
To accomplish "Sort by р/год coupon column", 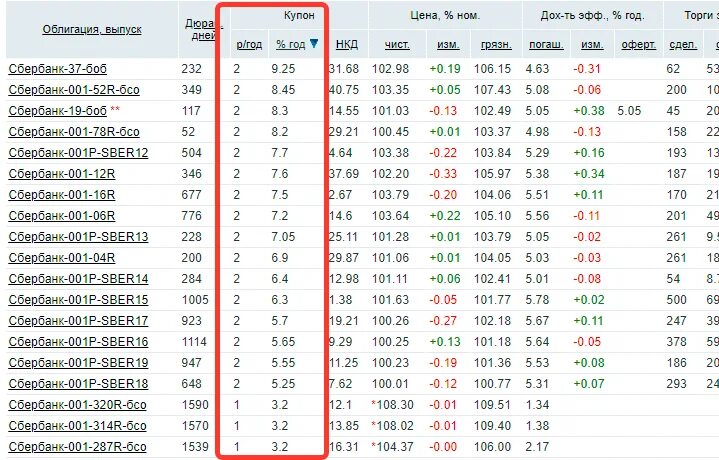I will pyautogui.click(x=249, y=44).
